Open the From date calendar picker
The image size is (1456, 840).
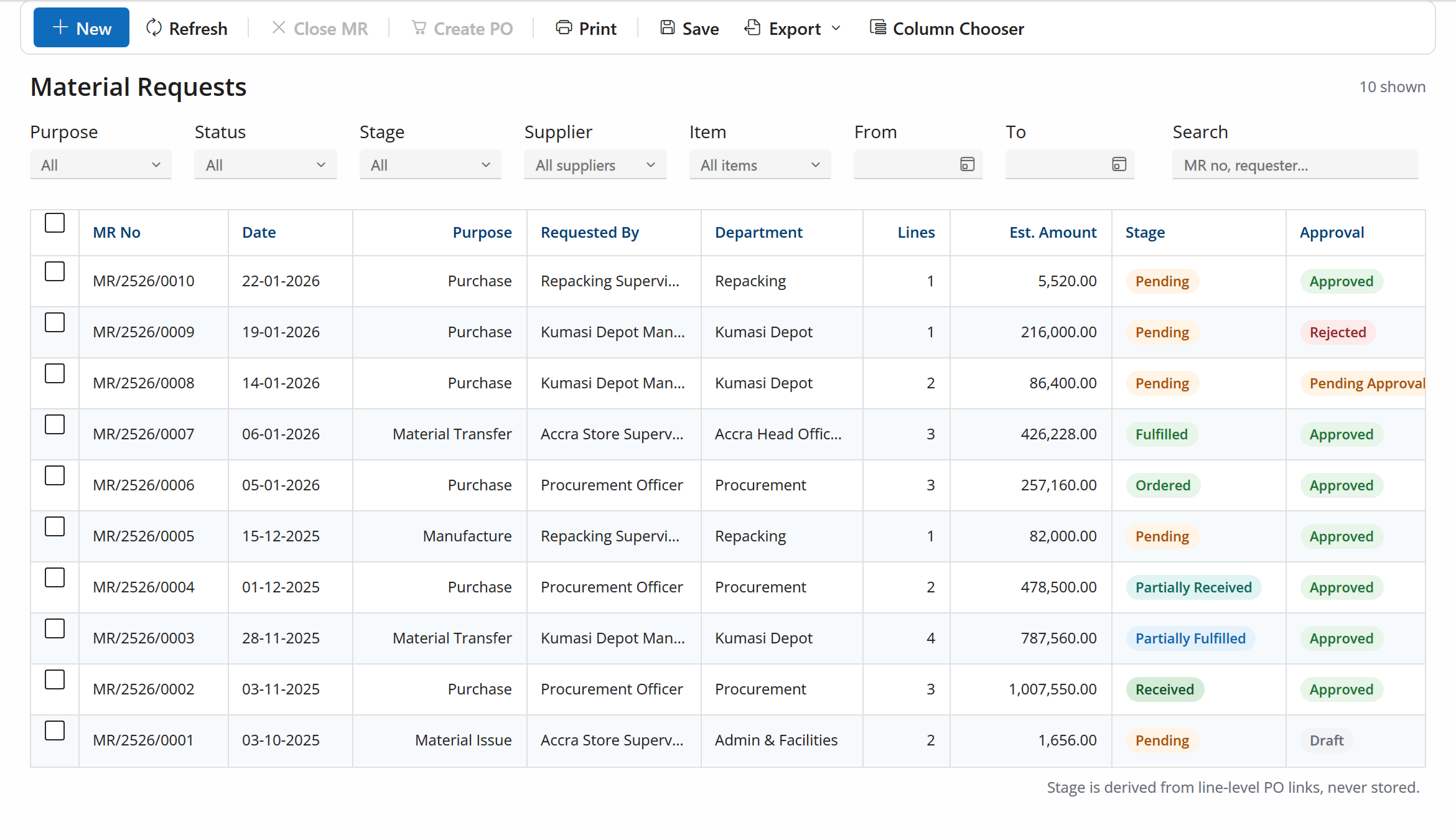[x=967, y=164]
